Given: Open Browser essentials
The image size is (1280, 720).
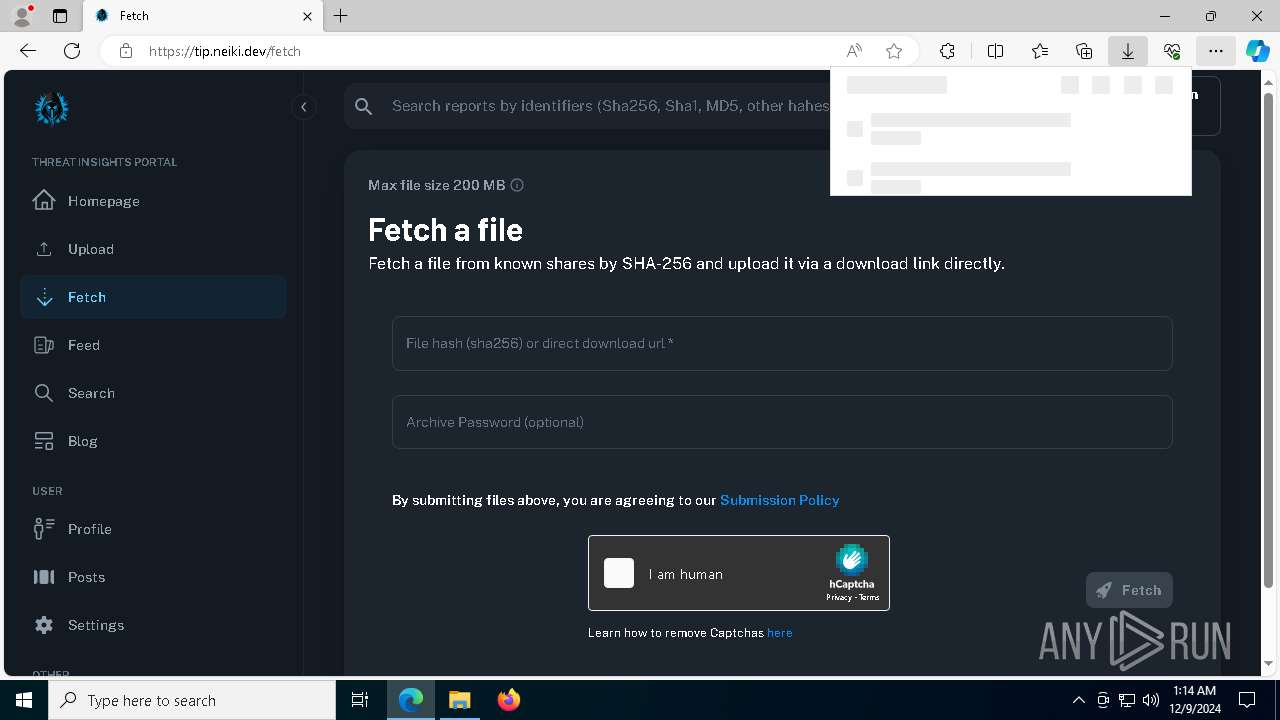Looking at the screenshot, I should (1172, 51).
